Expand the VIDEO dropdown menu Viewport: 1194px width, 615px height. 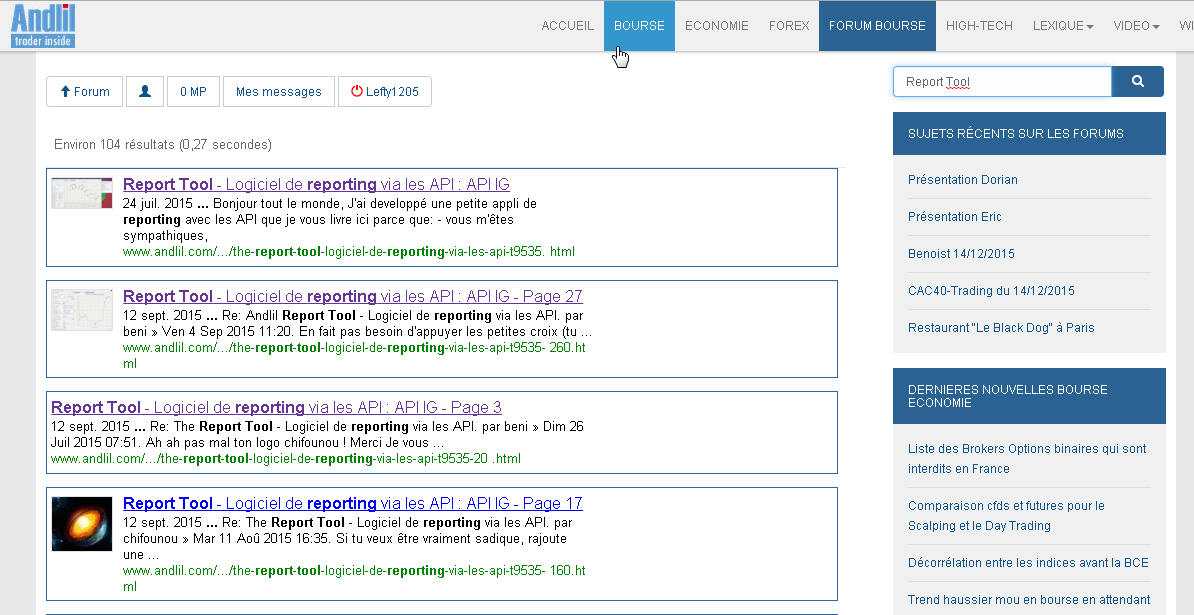tap(1136, 26)
